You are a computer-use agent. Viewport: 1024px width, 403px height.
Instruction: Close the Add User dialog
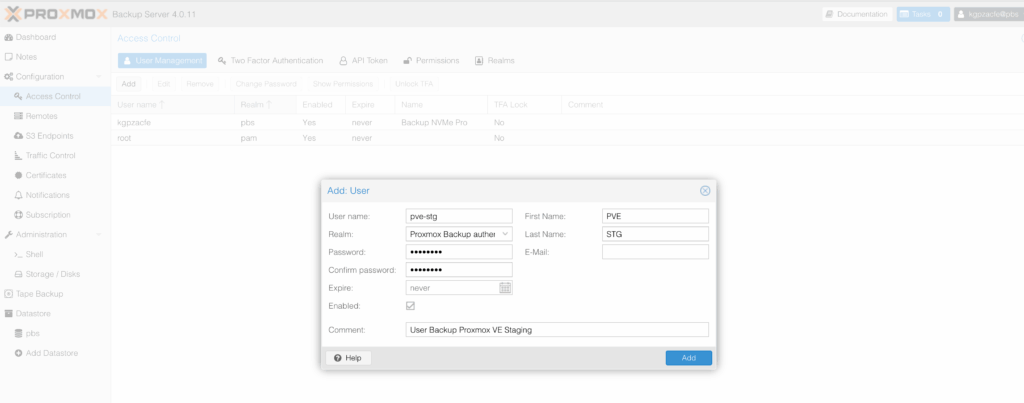click(705, 190)
